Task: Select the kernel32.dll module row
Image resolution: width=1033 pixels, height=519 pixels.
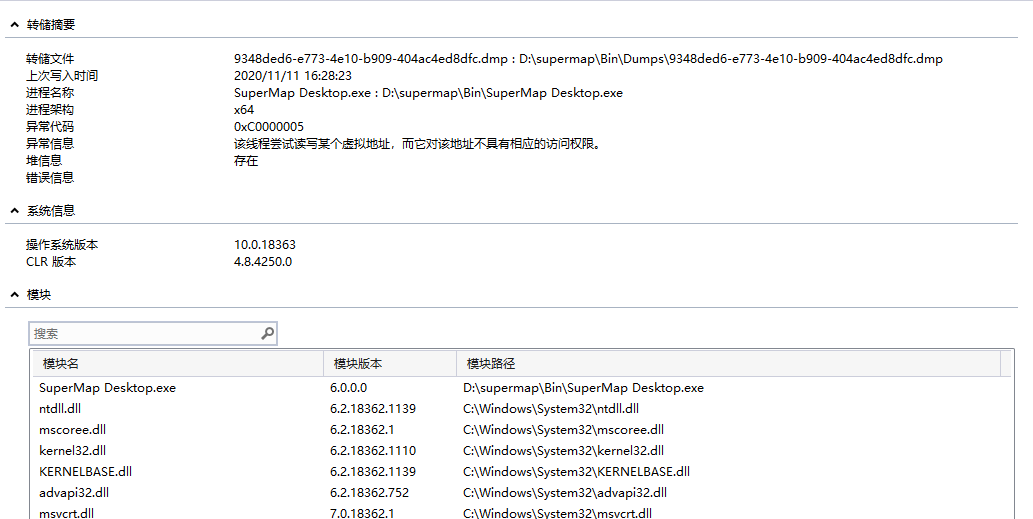Action: (x=521, y=451)
